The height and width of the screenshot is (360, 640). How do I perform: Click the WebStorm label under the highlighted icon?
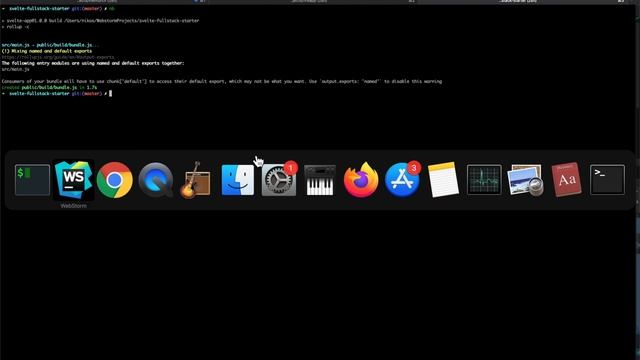pos(73,206)
